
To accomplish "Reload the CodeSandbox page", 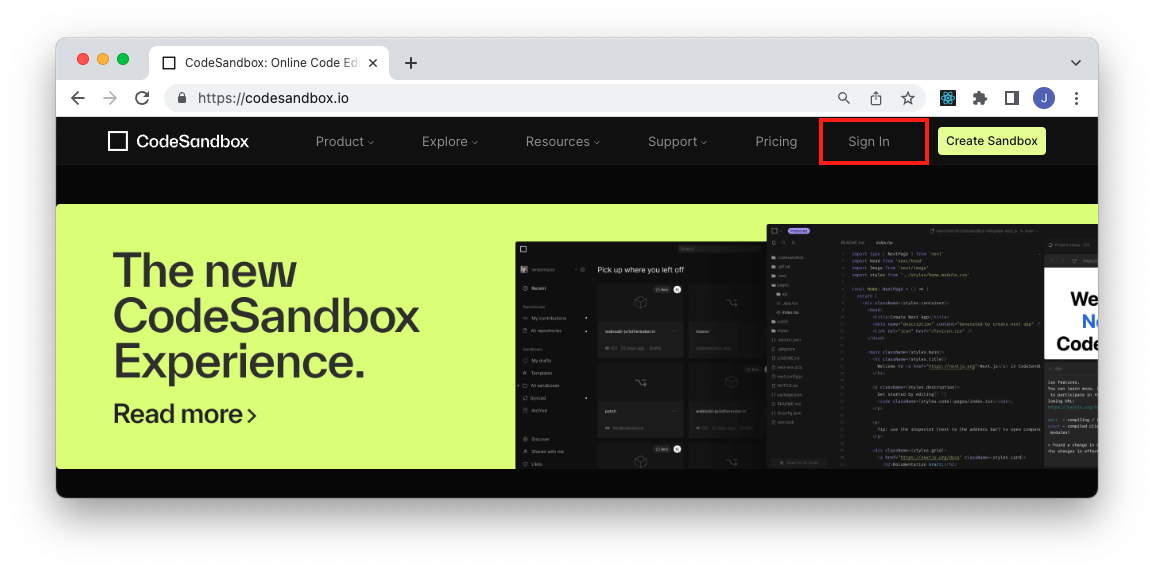I will tap(142, 98).
